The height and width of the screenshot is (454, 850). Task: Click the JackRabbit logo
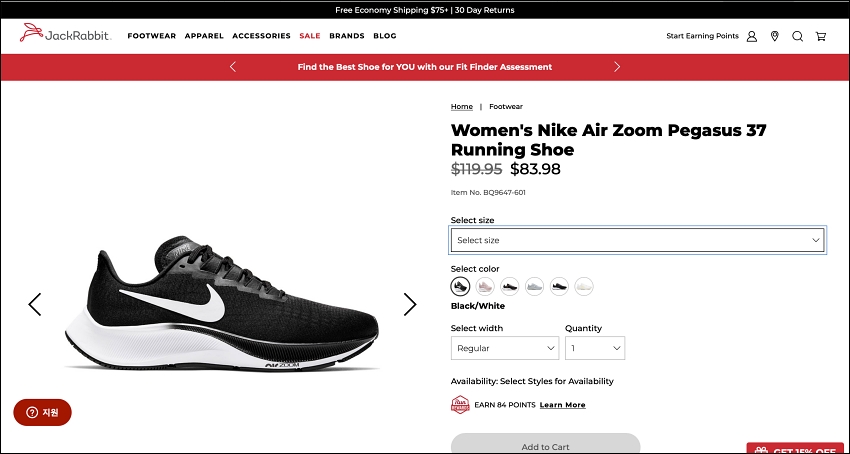pos(65,33)
